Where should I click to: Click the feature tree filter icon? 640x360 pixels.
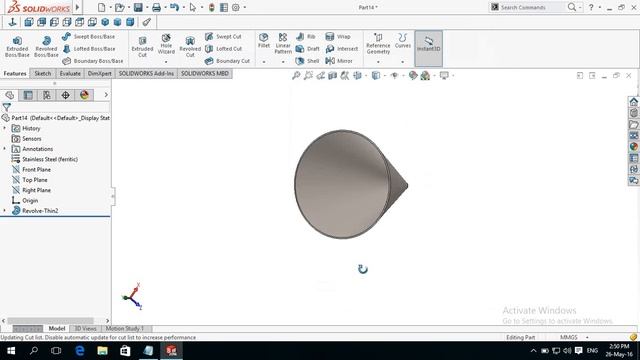click(7, 107)
